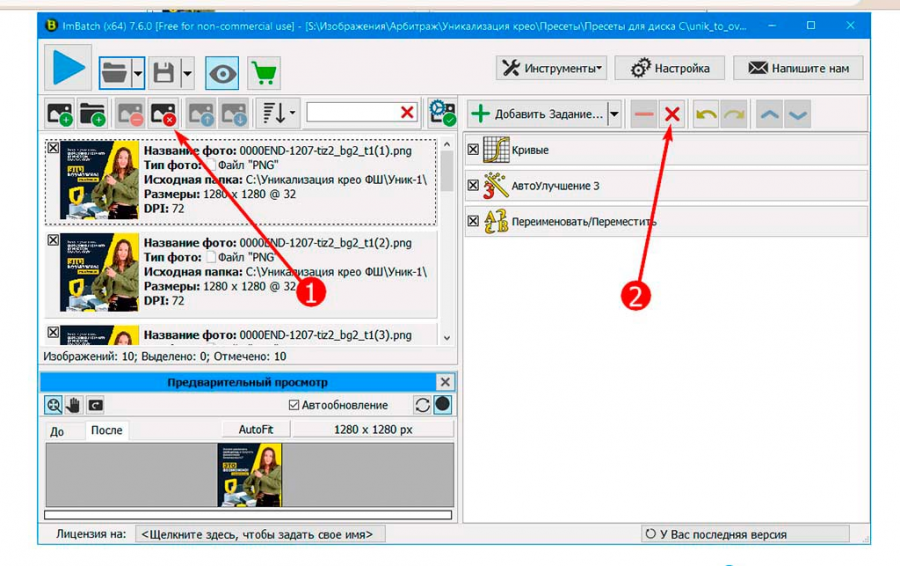Switch to the До tab
This screenshot has height=566, width=900.
coord(57,431)
